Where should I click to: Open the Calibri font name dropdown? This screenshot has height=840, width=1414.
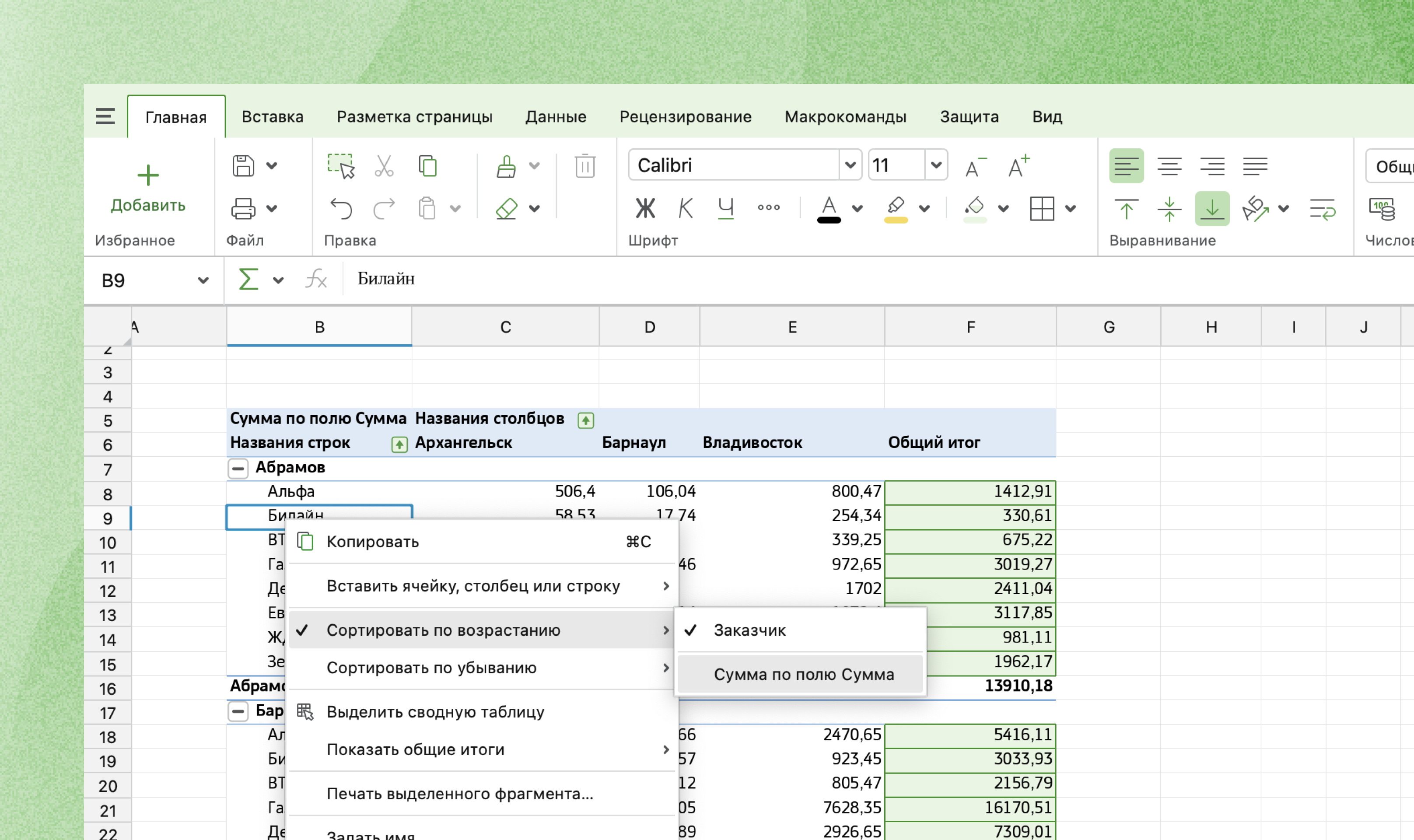click(850, 165)
